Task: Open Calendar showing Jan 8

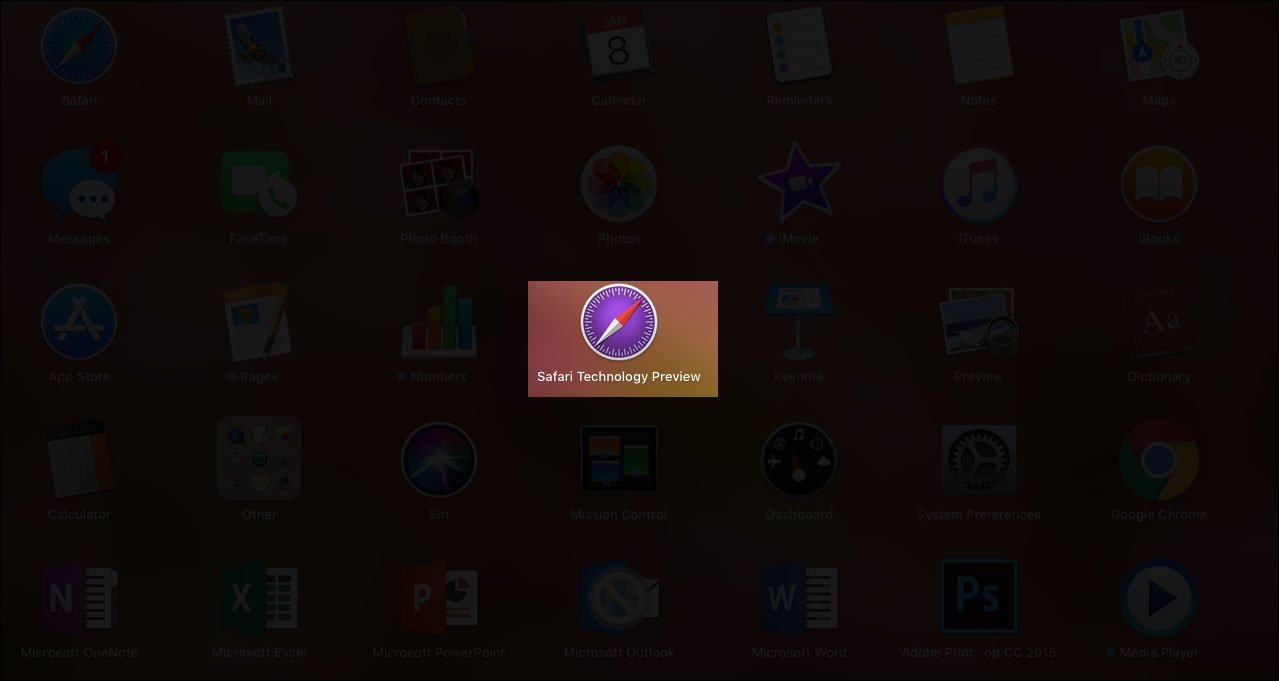Action: click(x=619, y=47)
